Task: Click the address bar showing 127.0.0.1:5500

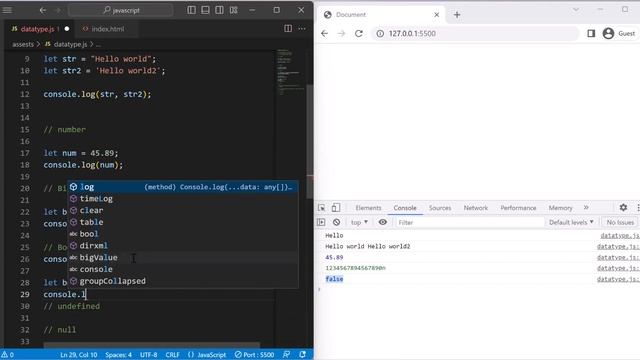Action: [x=475, y=33]
